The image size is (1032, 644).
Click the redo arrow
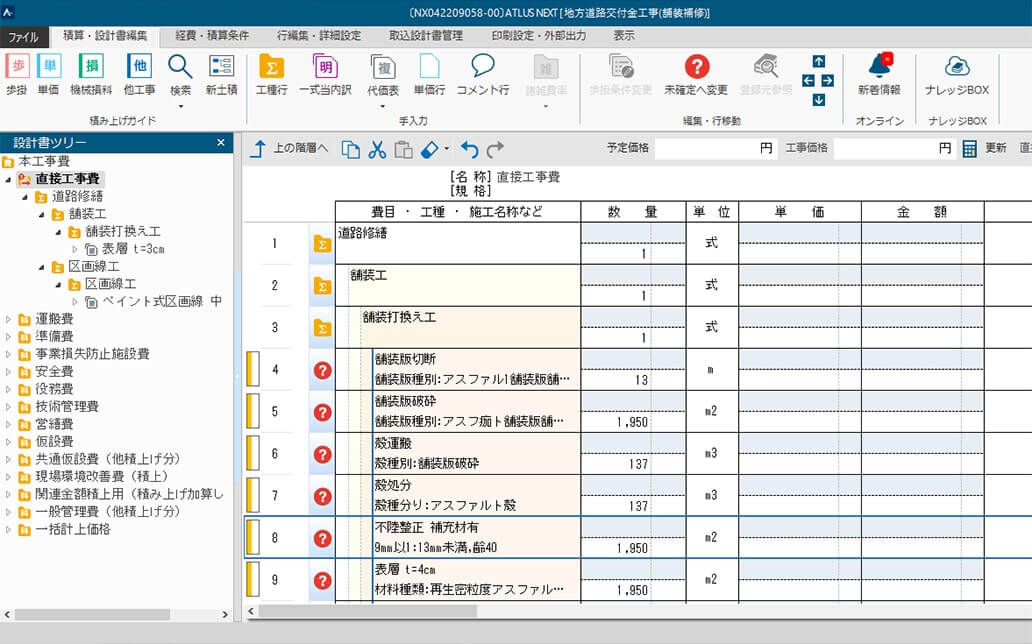(x=495, y=150)
